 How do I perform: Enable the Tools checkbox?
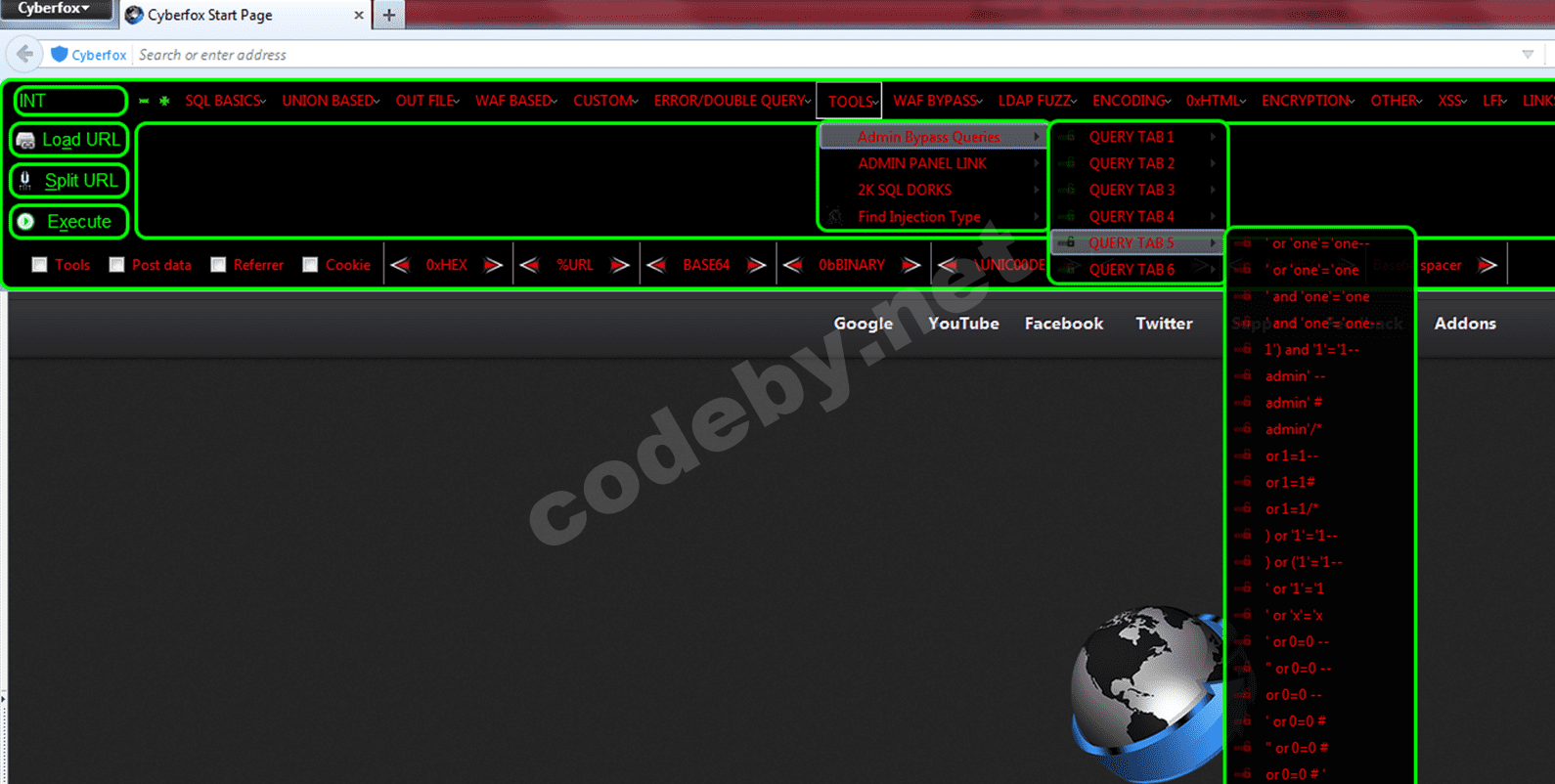[x=39, y=265]
